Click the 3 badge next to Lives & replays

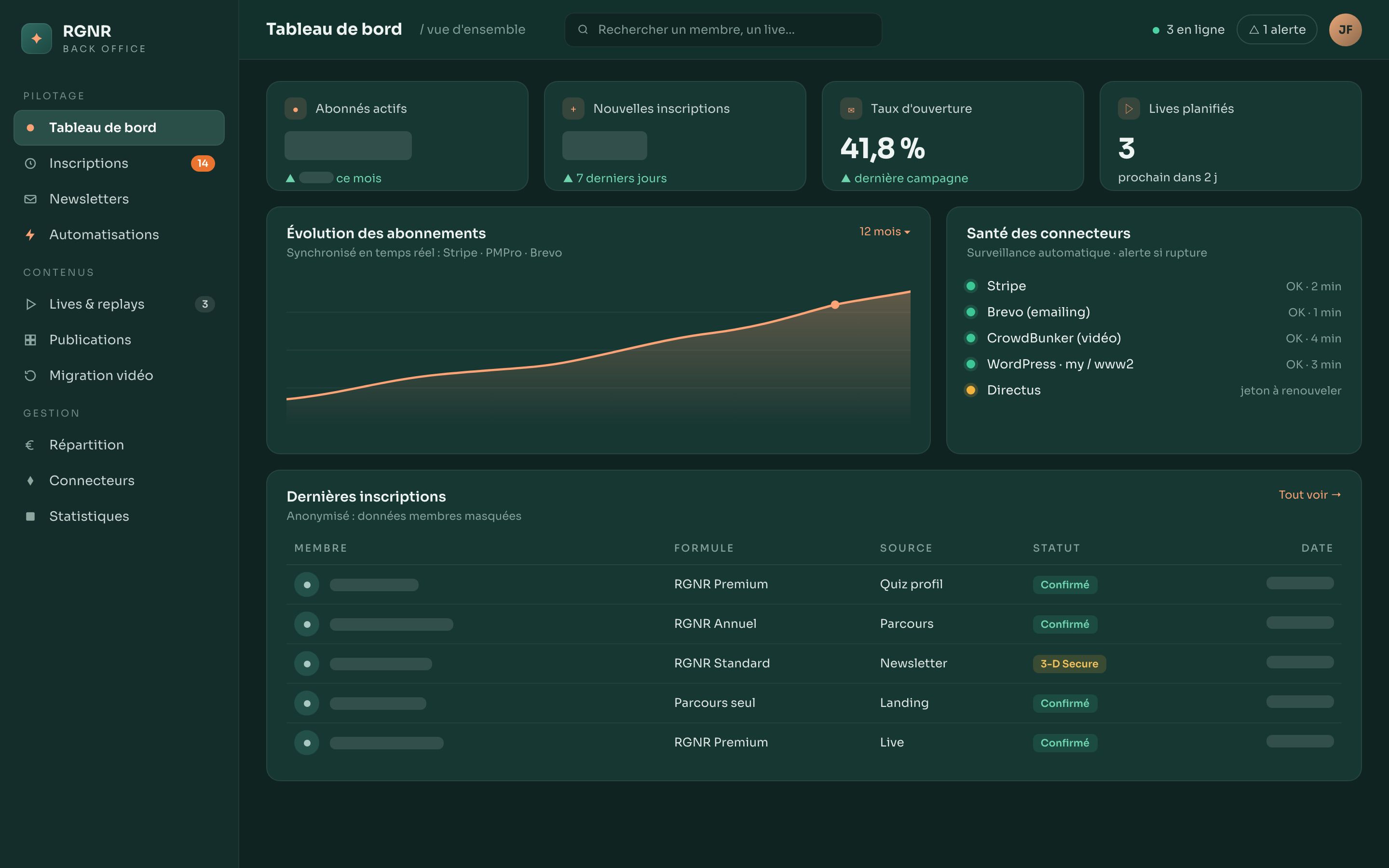pos(205,304)
